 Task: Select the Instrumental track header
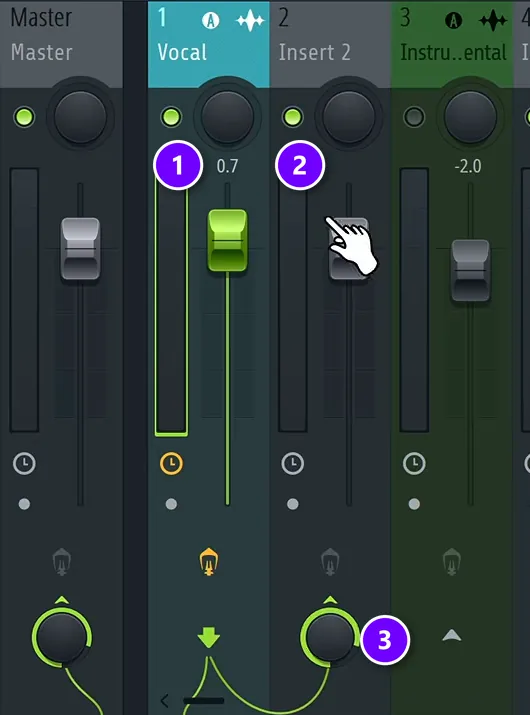[x=452, y=44]
